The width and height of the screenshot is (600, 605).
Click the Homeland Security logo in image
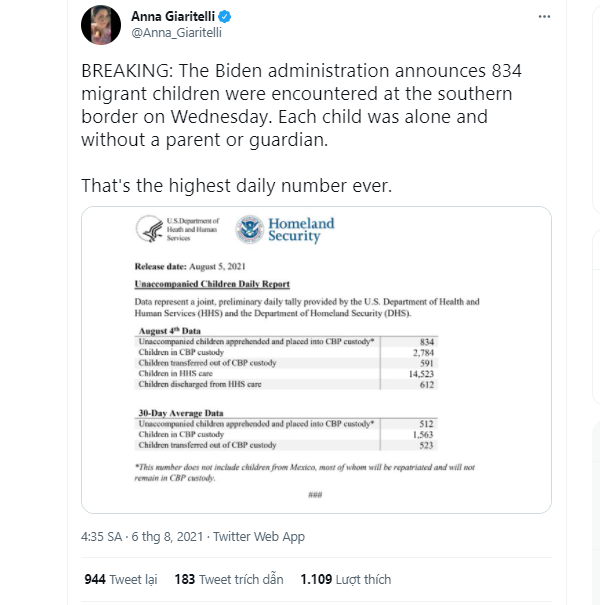[x=286, y=230]
